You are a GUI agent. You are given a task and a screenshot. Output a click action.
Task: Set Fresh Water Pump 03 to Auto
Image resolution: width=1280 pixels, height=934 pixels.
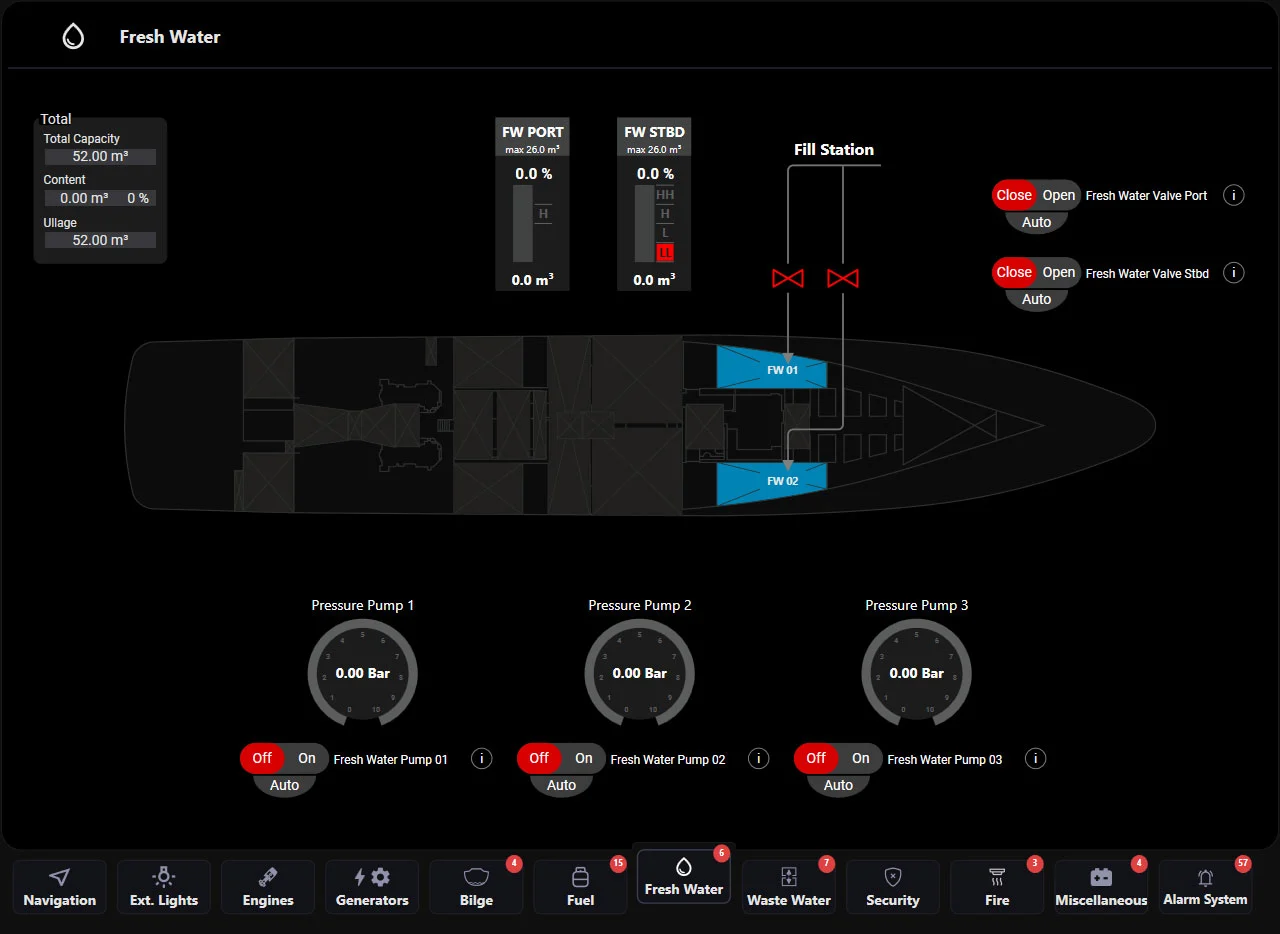pos(838,785)
